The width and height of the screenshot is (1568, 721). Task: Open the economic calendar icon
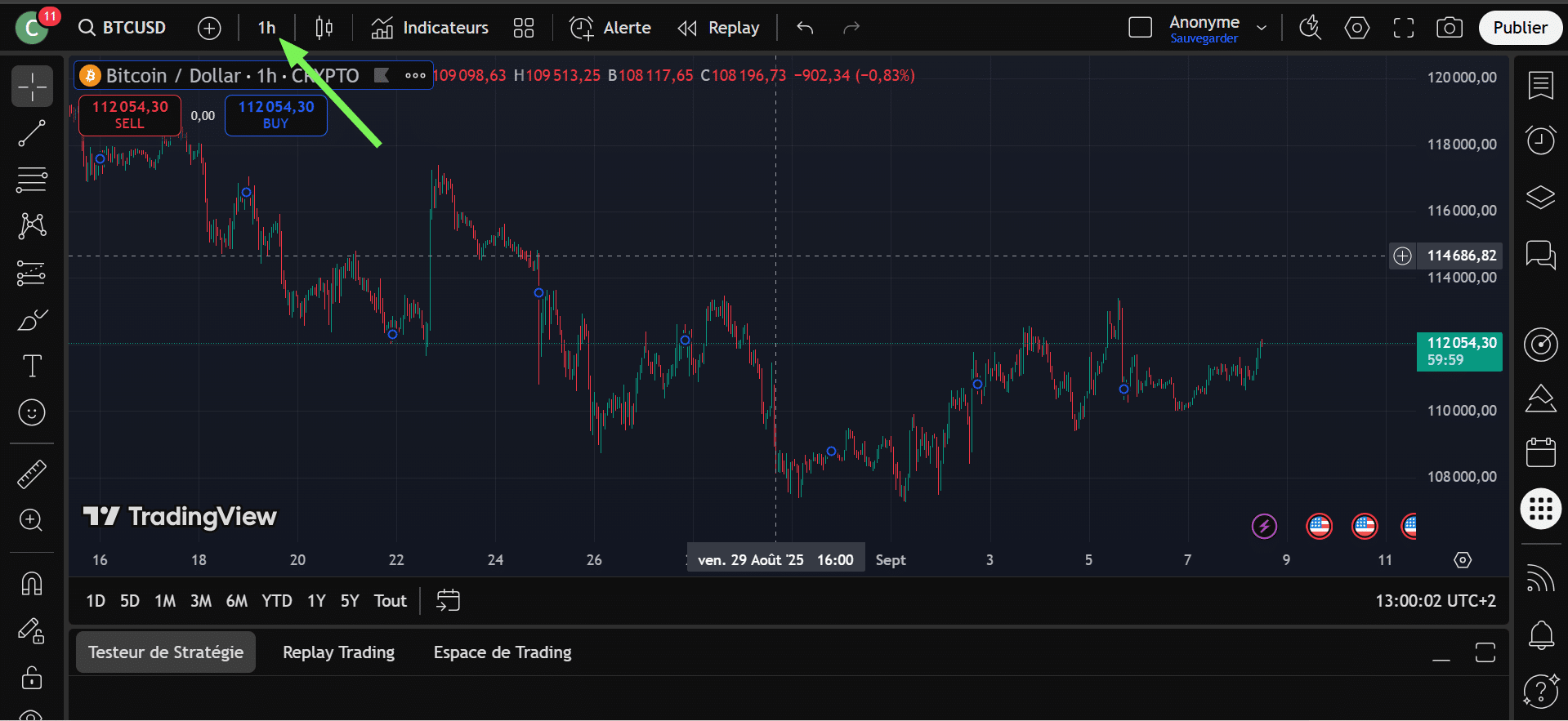pos(1540,452)
